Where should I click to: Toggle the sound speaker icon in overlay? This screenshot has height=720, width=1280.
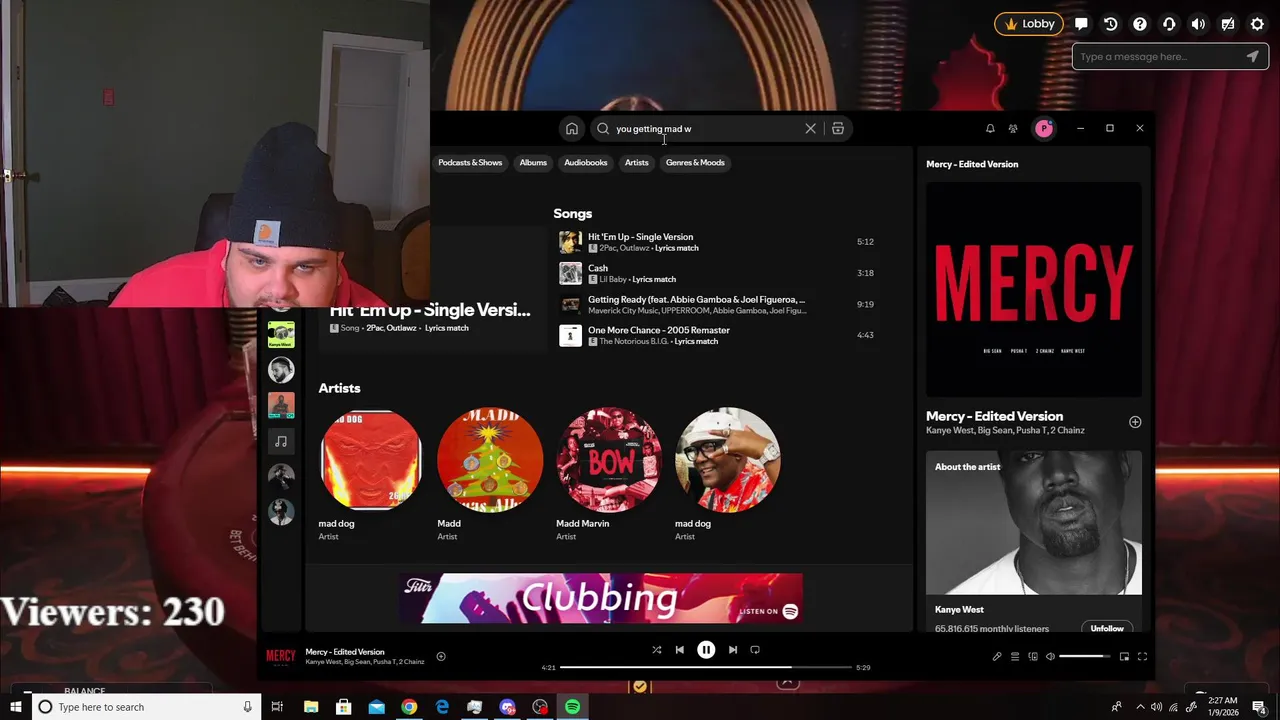click(x=1198, y=24)
